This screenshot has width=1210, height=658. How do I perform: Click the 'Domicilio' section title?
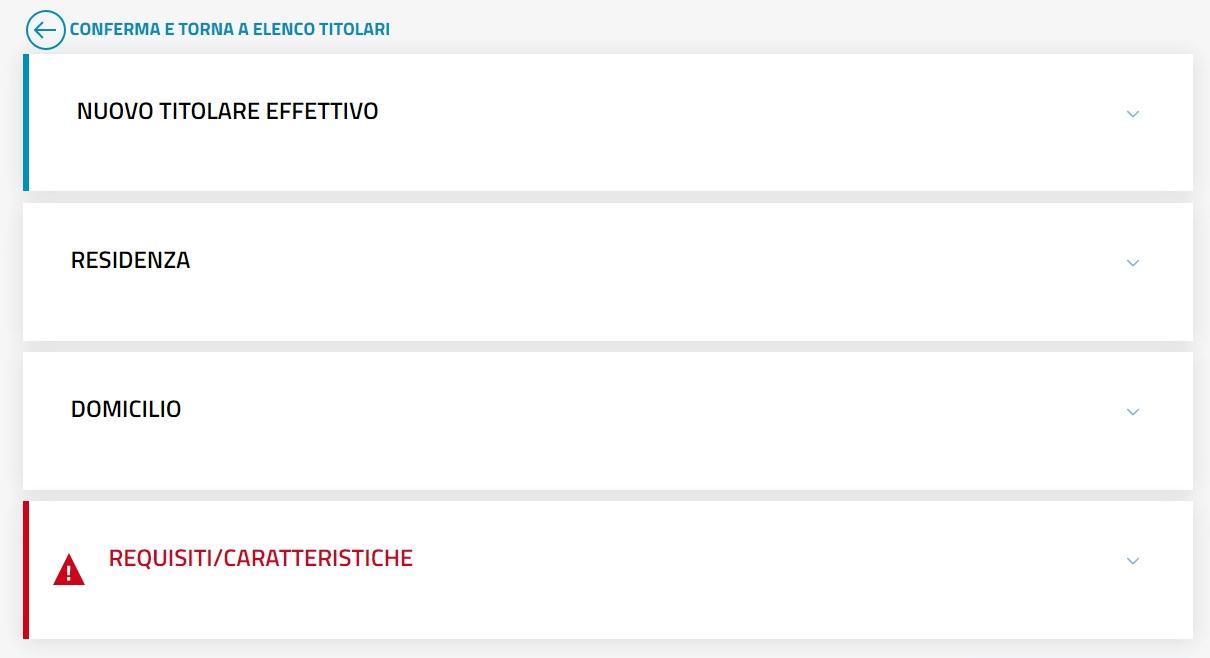(x=126, y=409)
